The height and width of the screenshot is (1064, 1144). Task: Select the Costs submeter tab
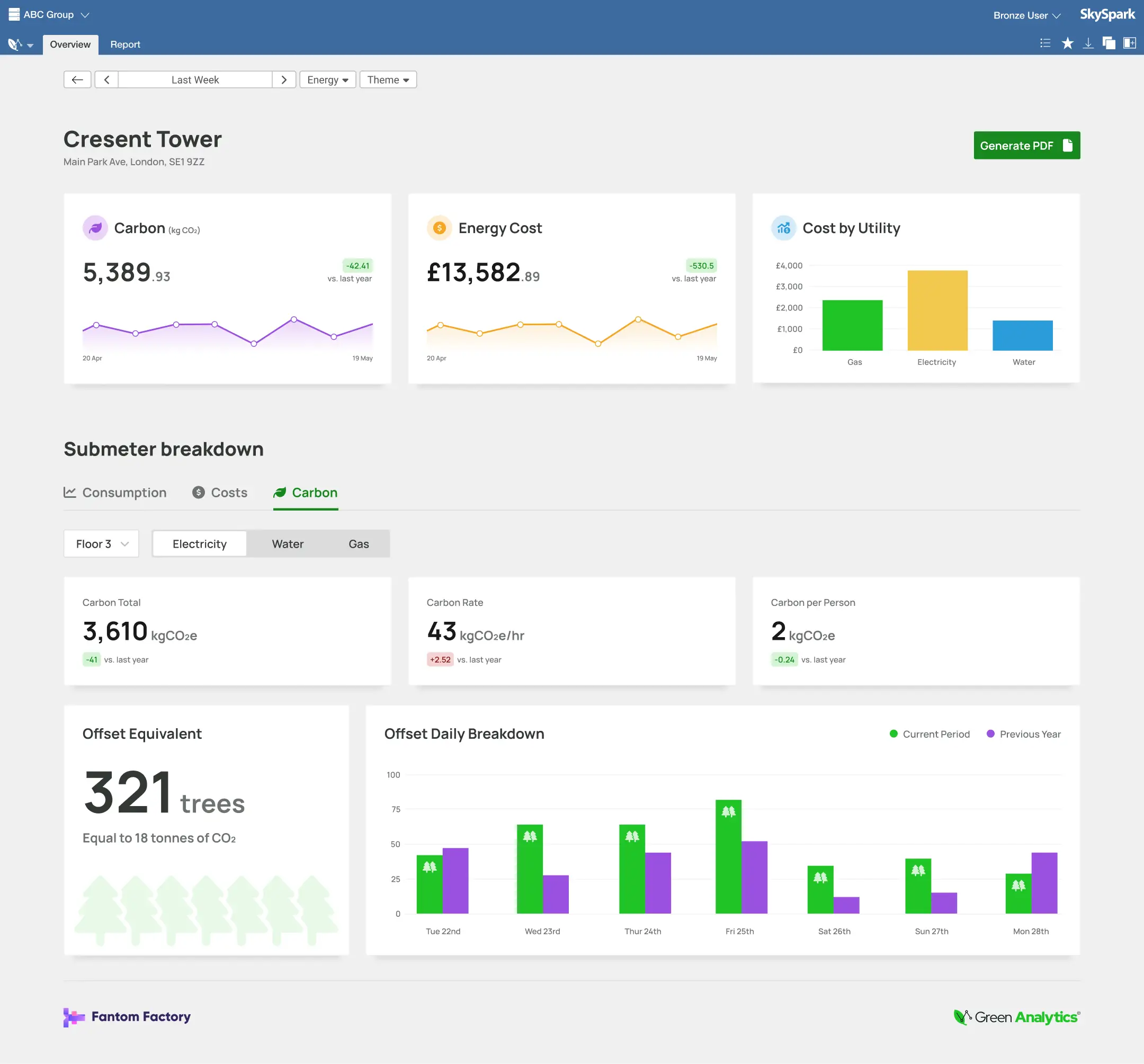click(x=220, y=493)
